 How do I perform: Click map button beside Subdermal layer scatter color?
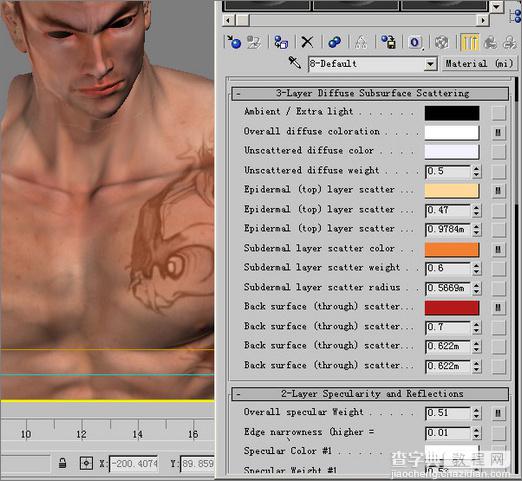coord(498,249)
